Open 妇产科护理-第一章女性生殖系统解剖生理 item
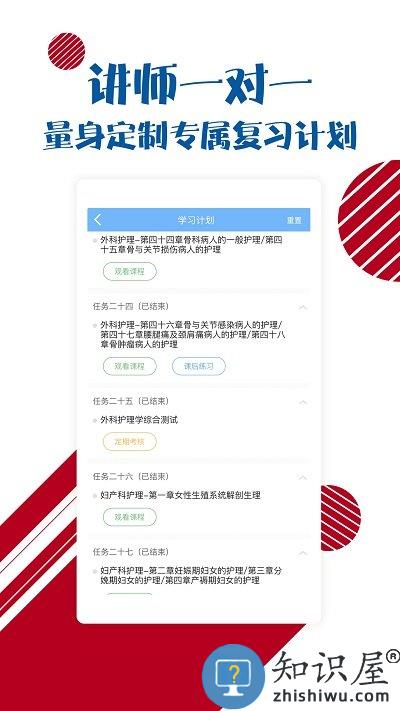400x711 pixels. 180,496
